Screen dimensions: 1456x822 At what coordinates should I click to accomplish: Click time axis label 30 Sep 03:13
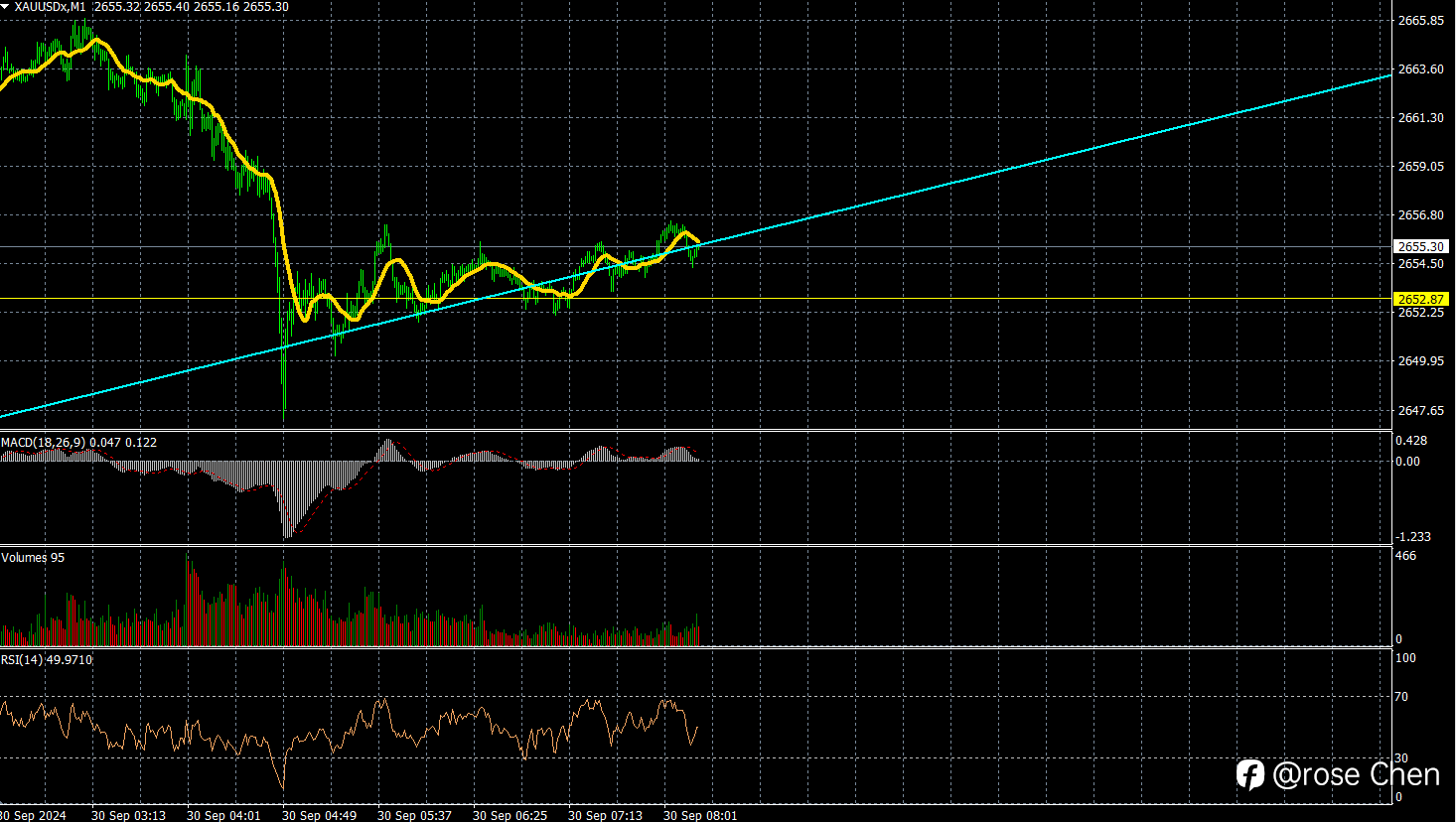(128, 815)
